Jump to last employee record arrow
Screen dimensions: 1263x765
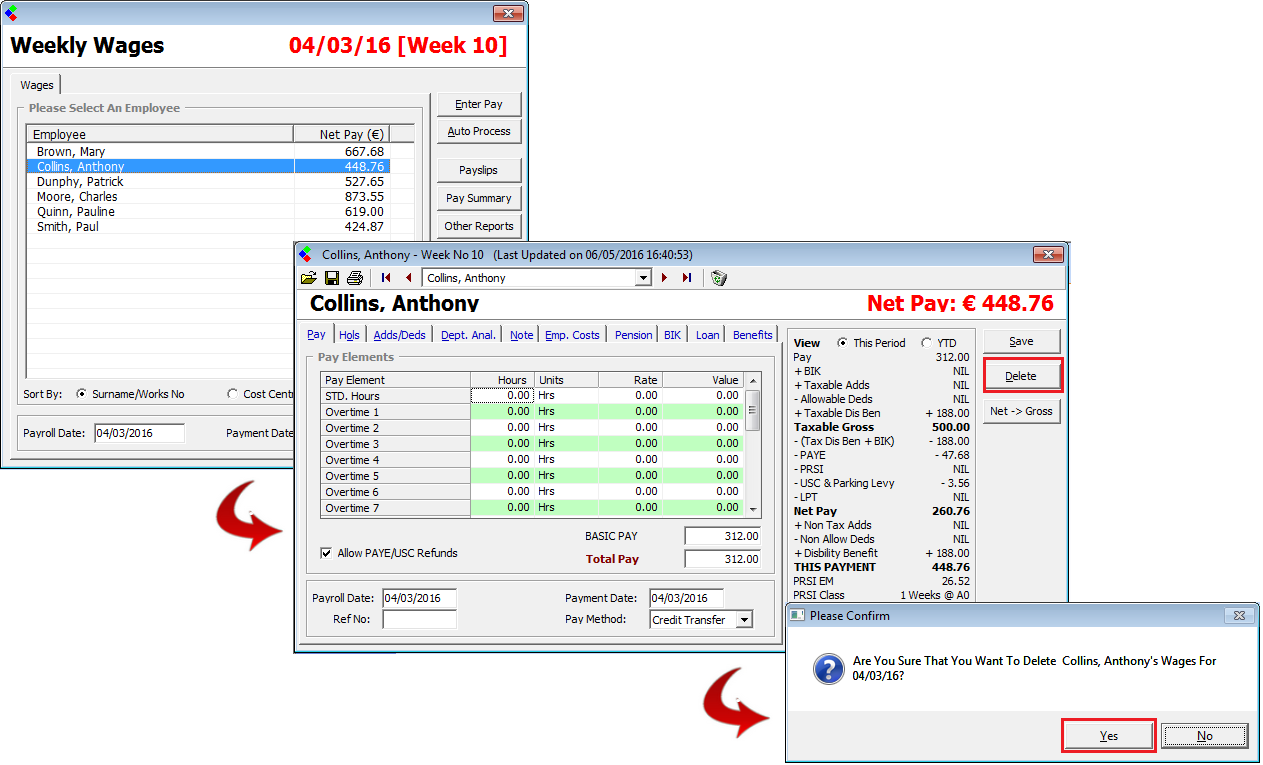pyautogui.click(x=687, y=278)
